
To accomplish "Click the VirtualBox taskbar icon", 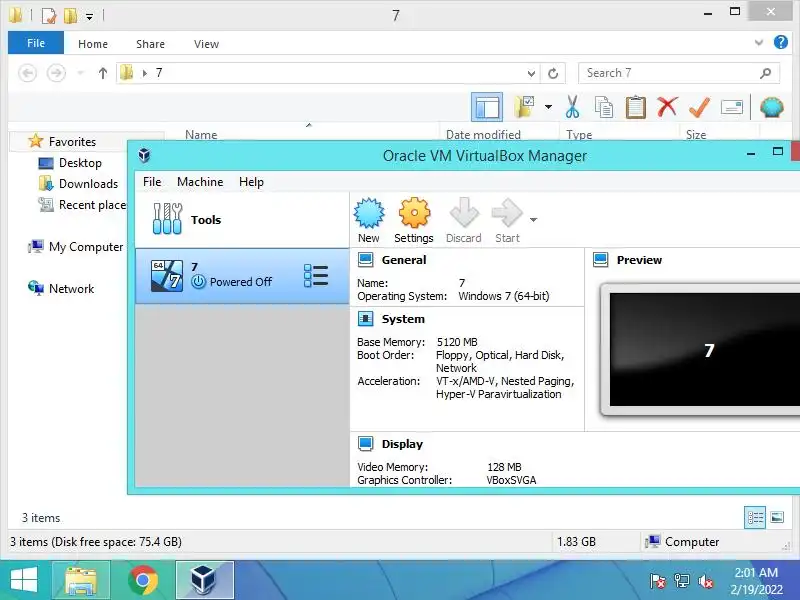I will point(205,581).
